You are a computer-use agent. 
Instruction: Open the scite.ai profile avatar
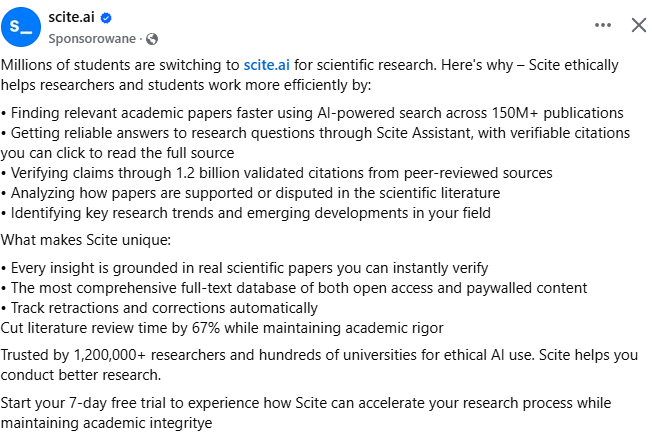pos(21,27)
